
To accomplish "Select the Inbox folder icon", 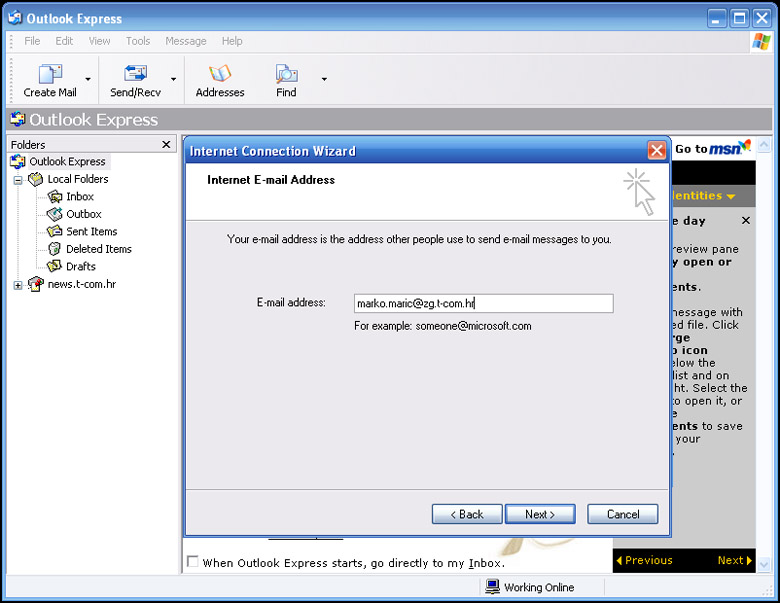I will click(54, 197).
